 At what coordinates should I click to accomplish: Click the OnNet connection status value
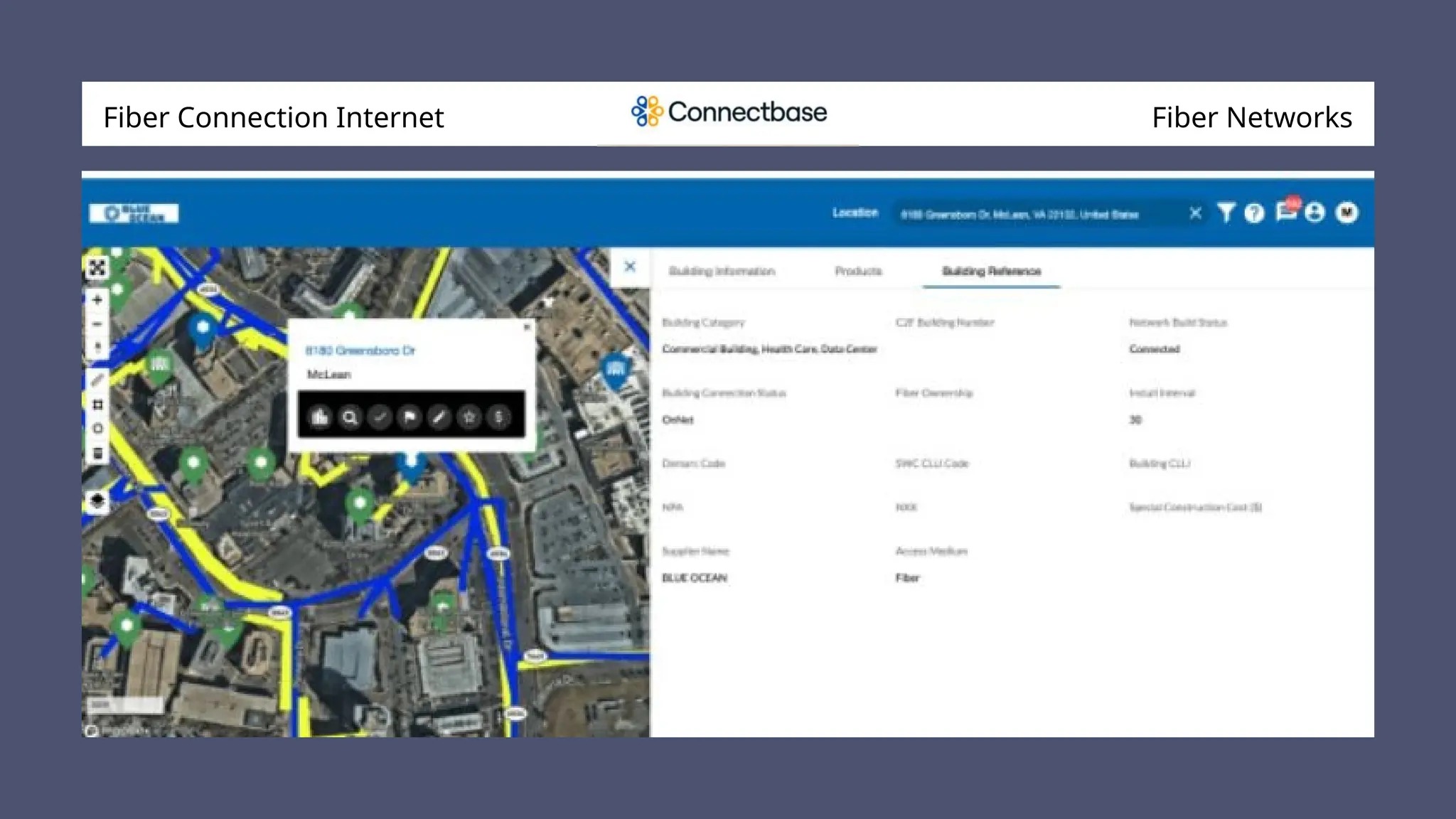click(678, 420)
